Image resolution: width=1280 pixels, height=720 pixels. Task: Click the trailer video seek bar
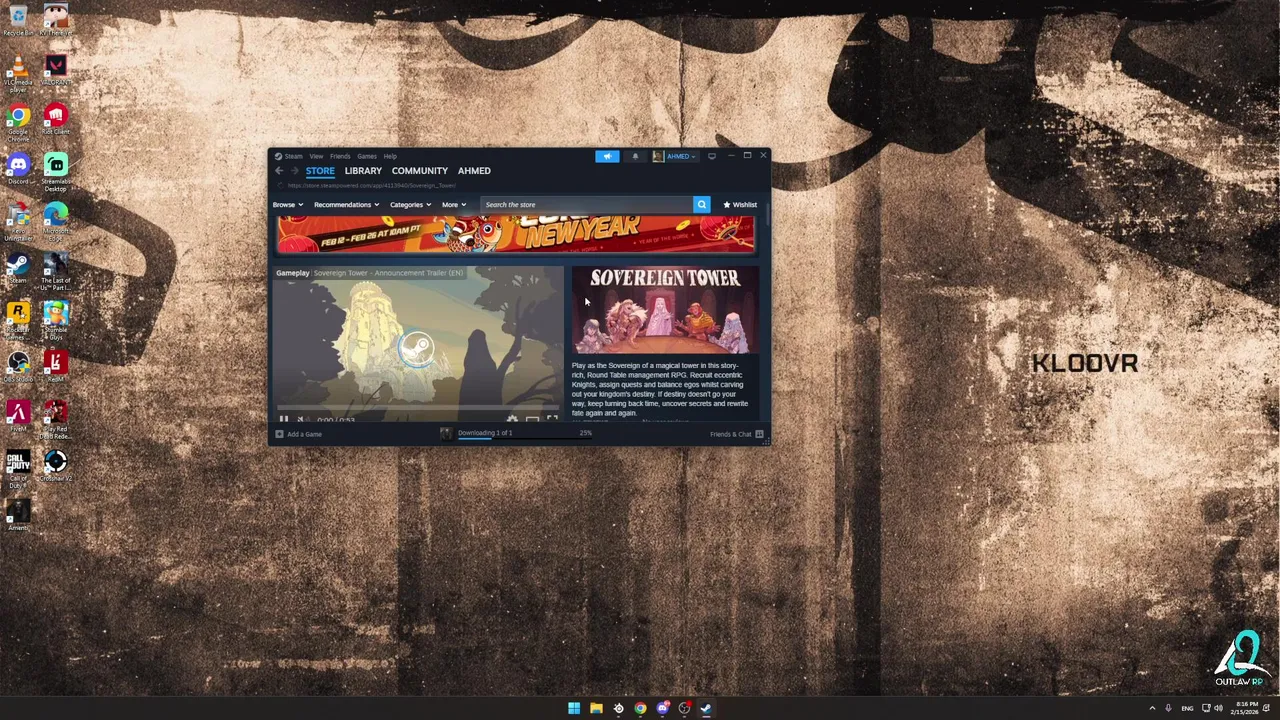418,408
